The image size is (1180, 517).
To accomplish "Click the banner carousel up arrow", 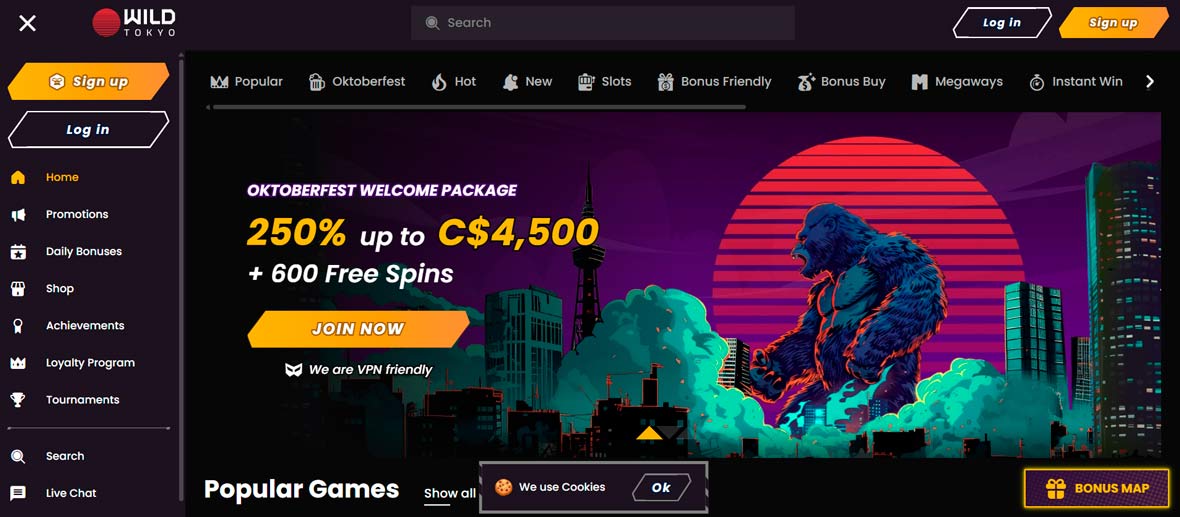I will [649, 433].
